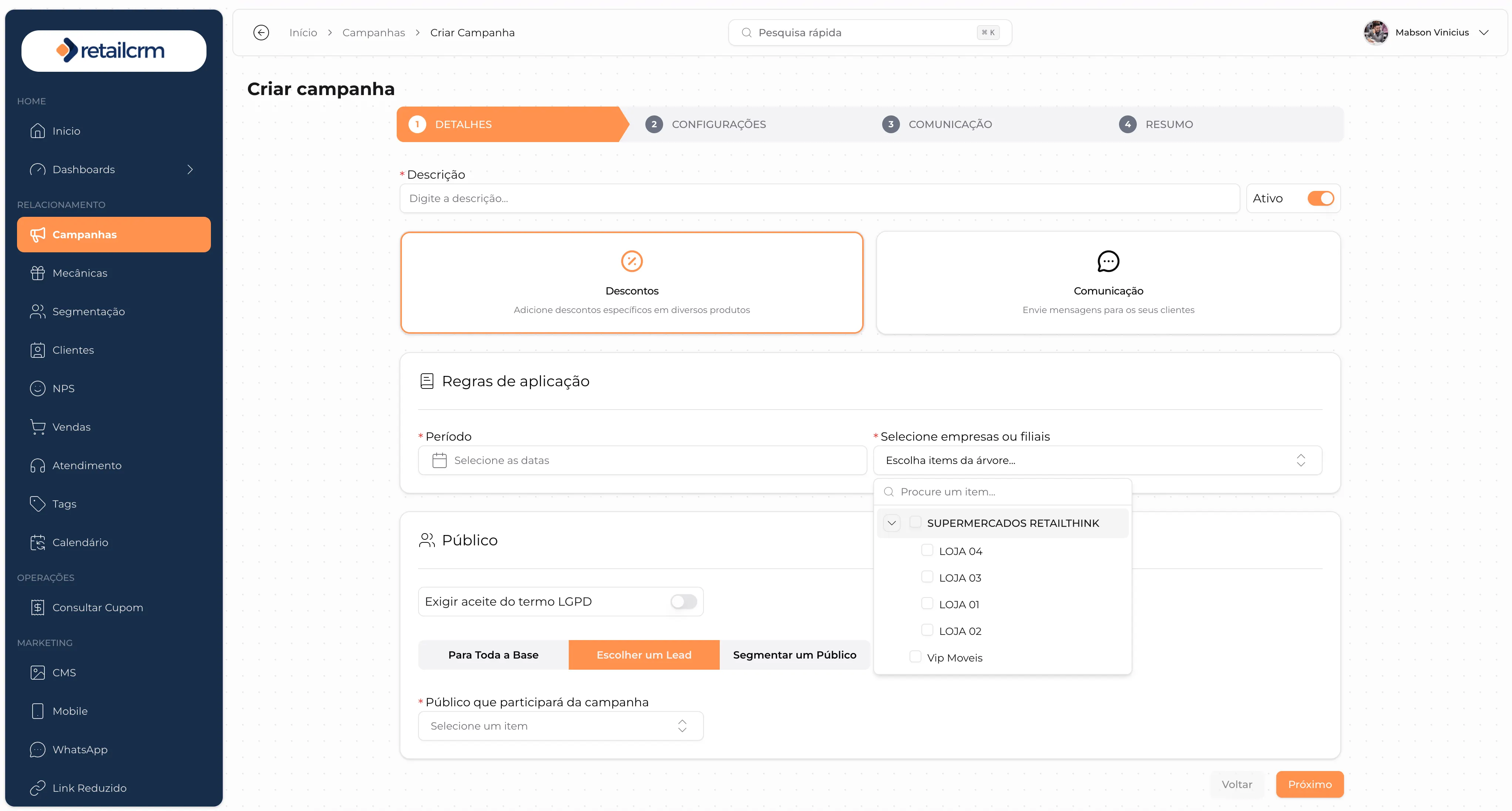Open Vendas cart icon in sidebar
1512x811 pixels.
coord(38,427)
